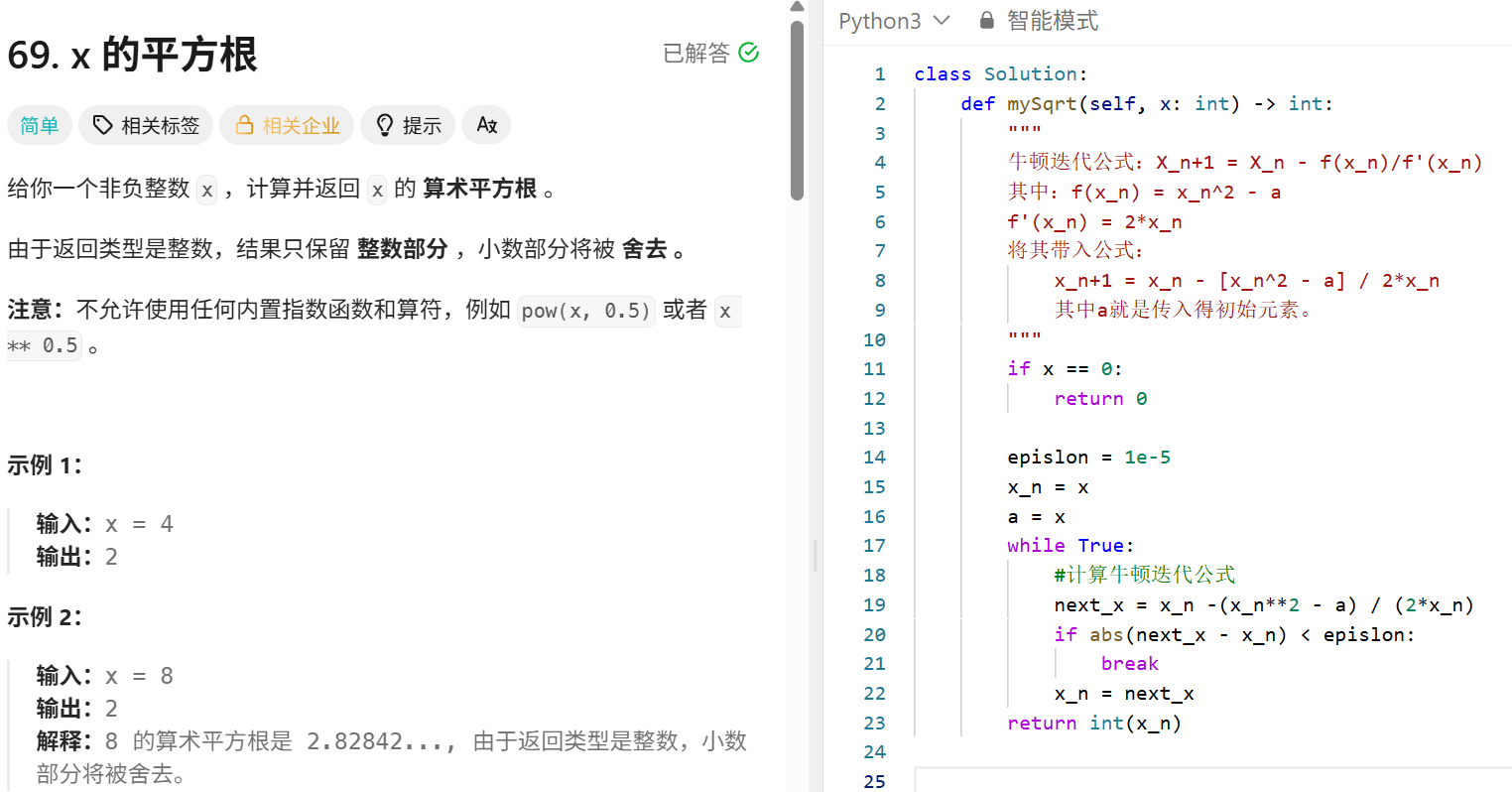Click the lock icon beside 智能模式

(x=986, y=20)
